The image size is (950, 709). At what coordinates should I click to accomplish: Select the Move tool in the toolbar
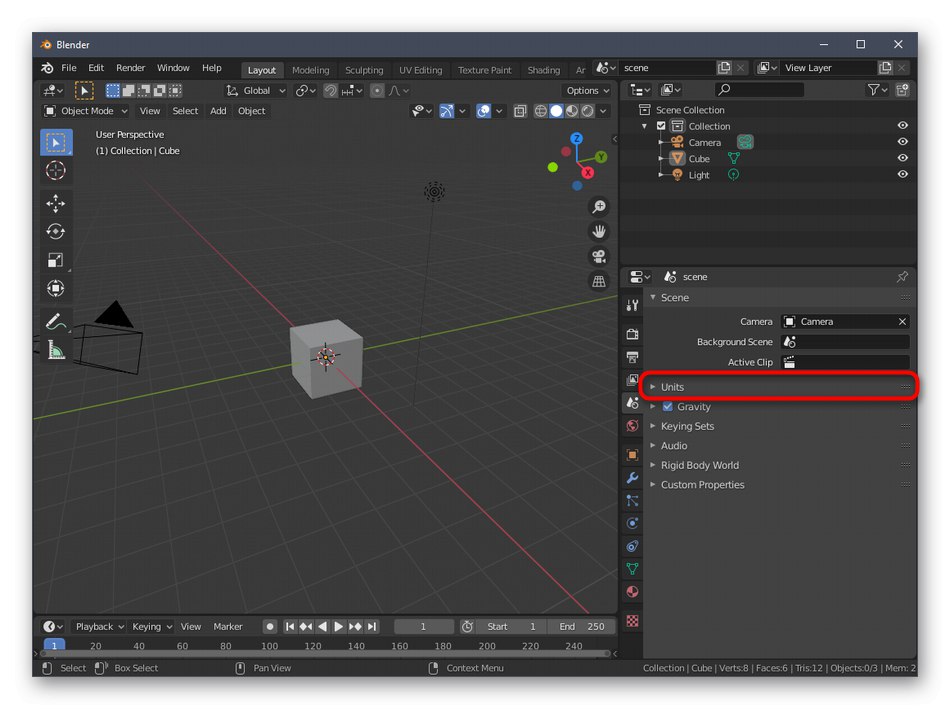[x=56, y=204]
